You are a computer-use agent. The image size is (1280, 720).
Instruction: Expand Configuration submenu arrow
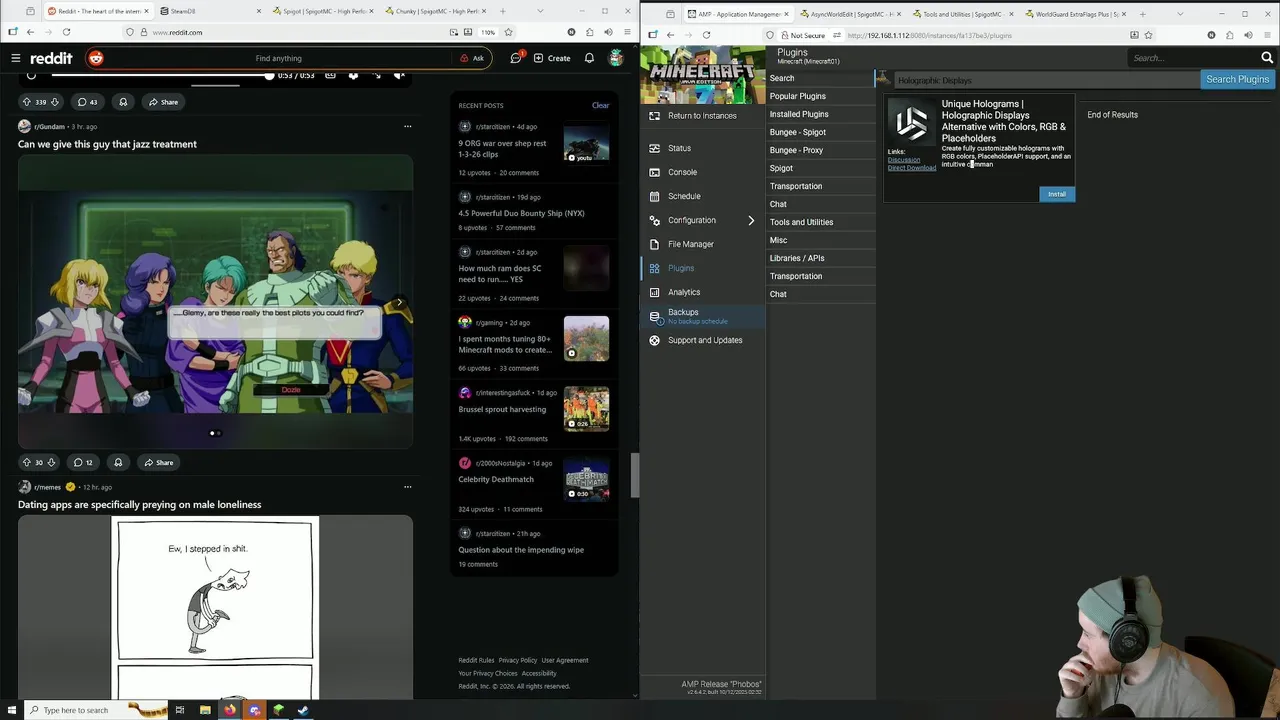click(751, 220)
